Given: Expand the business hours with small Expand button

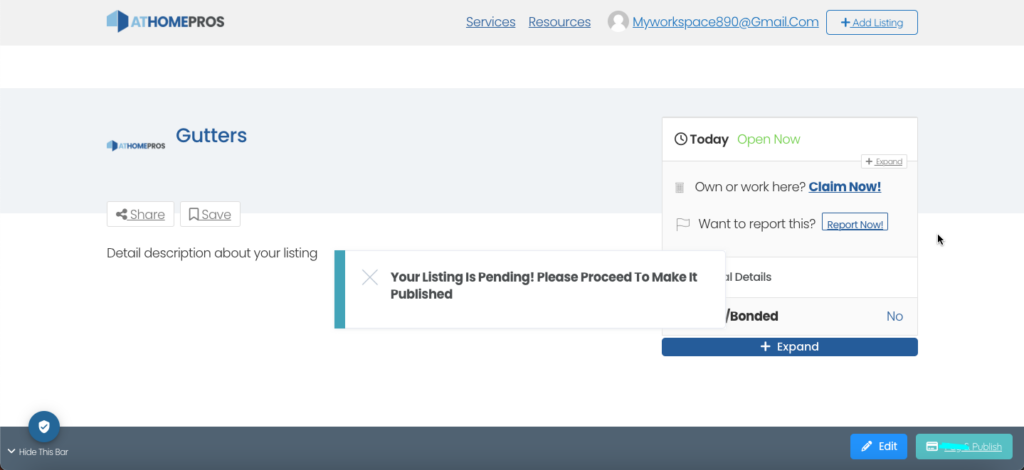Looking at the screenshot, I should [884, 161].
